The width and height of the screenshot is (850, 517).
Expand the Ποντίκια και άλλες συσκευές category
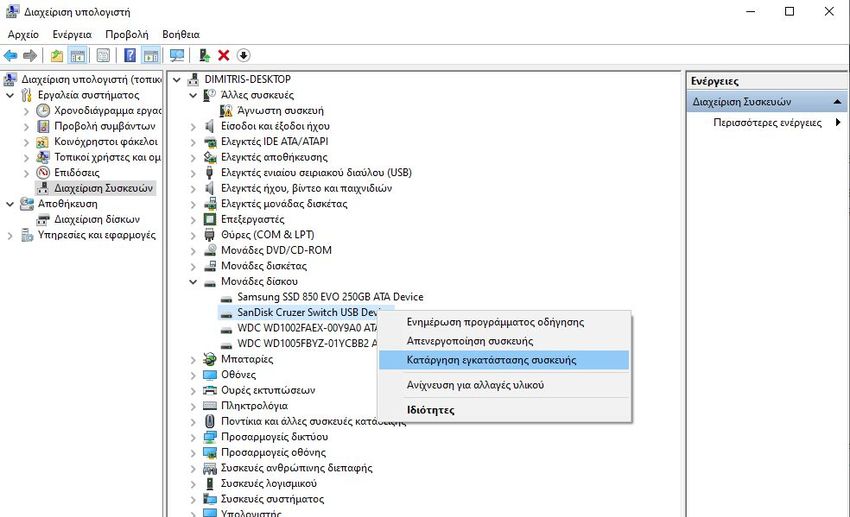(193, 421)
